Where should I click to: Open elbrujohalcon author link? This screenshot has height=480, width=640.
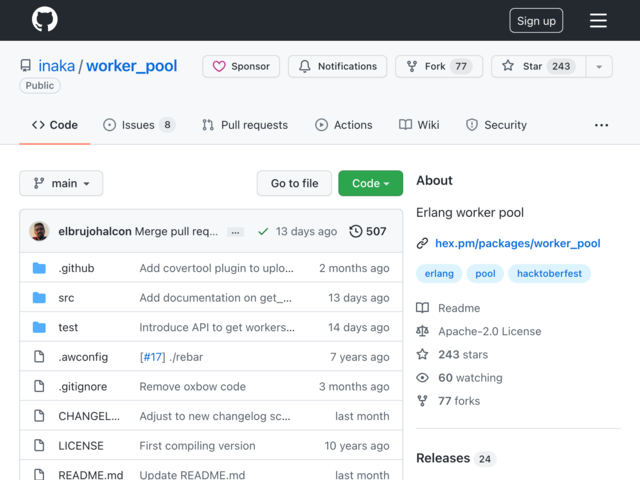(95, 231)
